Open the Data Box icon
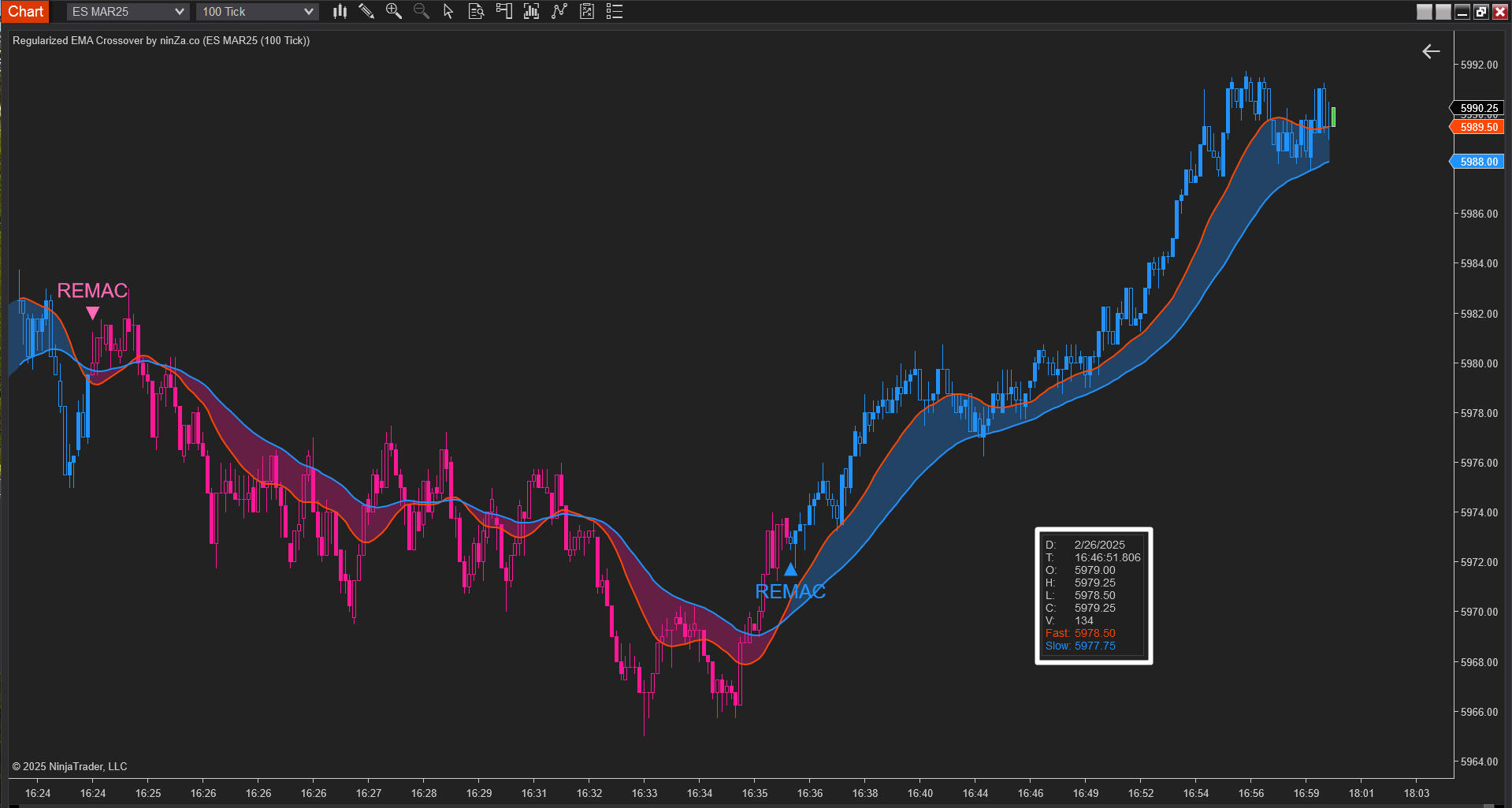Screen dimensions: 1512x808 click(587, 11)
